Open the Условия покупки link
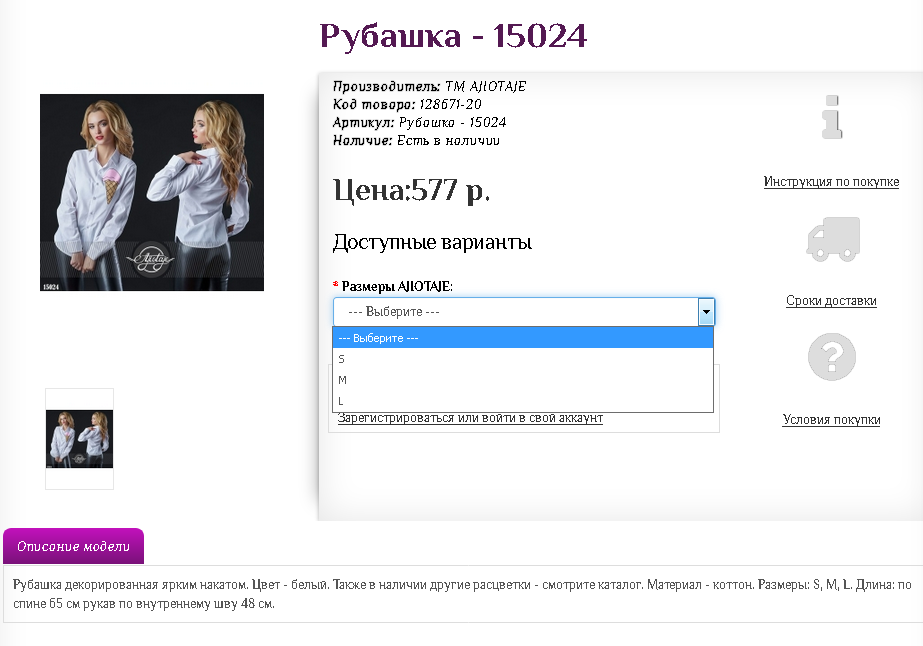923x646 pixels. click(x=831, y=419)
